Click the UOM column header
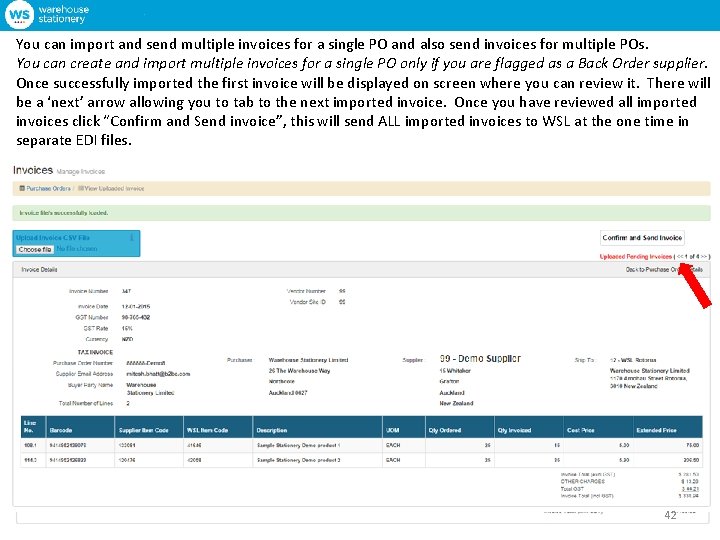This screenshot has height=540, width=720. click(404, 427)
